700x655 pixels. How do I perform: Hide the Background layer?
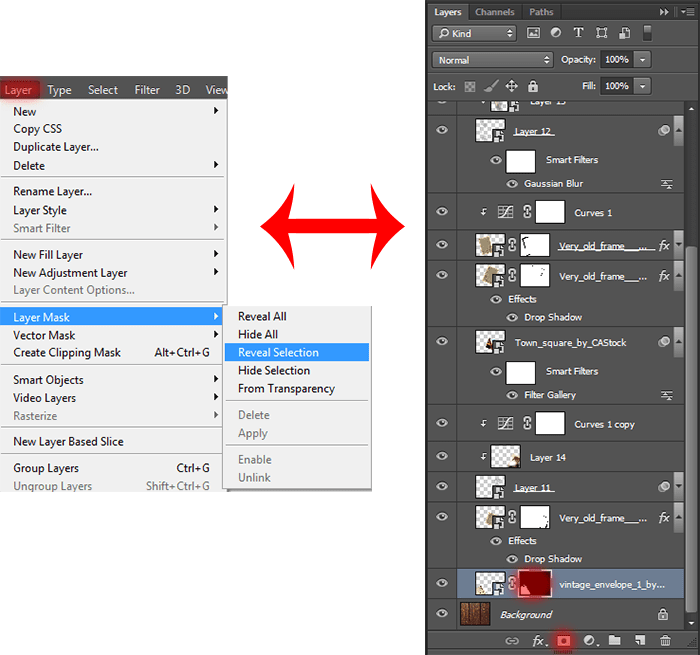click(442, 613)
